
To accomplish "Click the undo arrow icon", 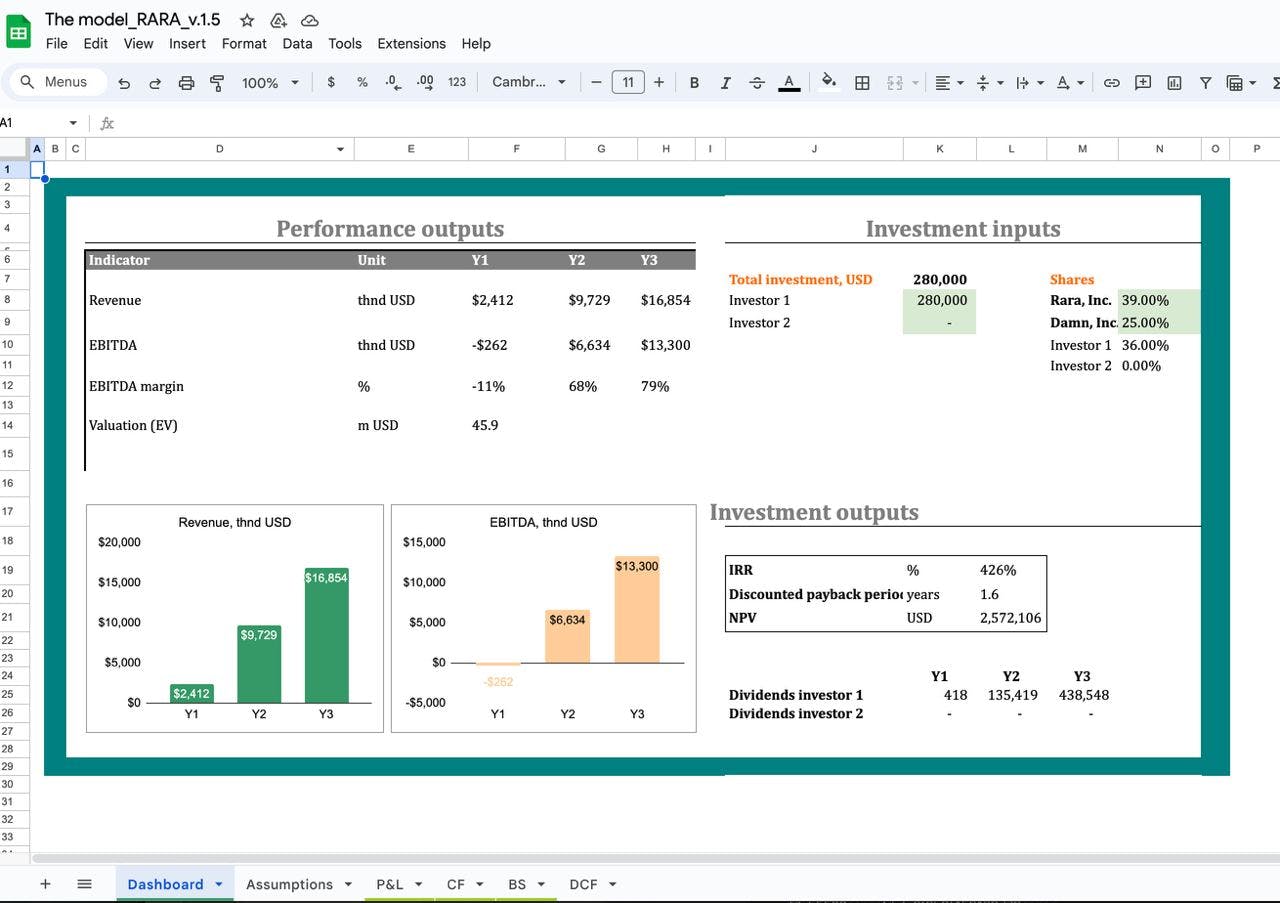I will (124, 83).
